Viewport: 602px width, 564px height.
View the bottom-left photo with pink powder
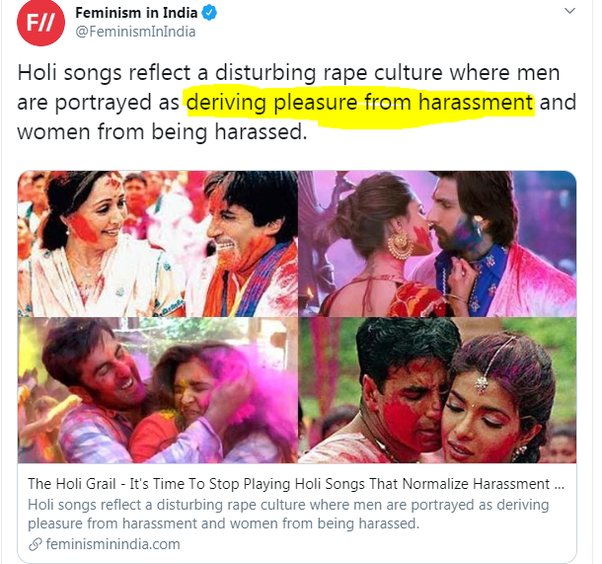tap(158, 390)
